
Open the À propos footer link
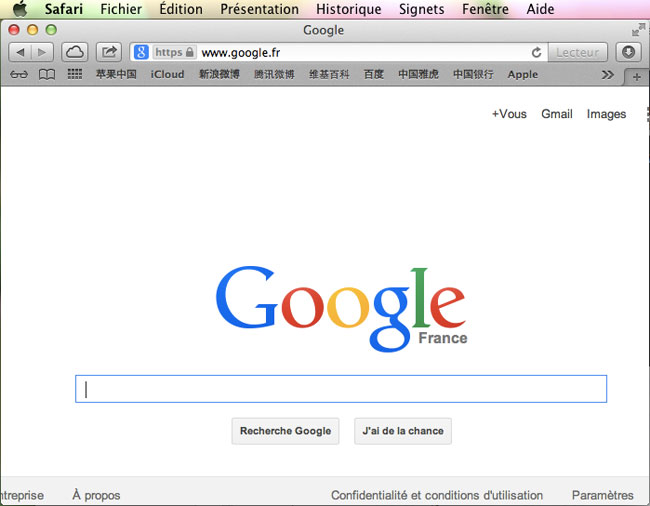96,495
